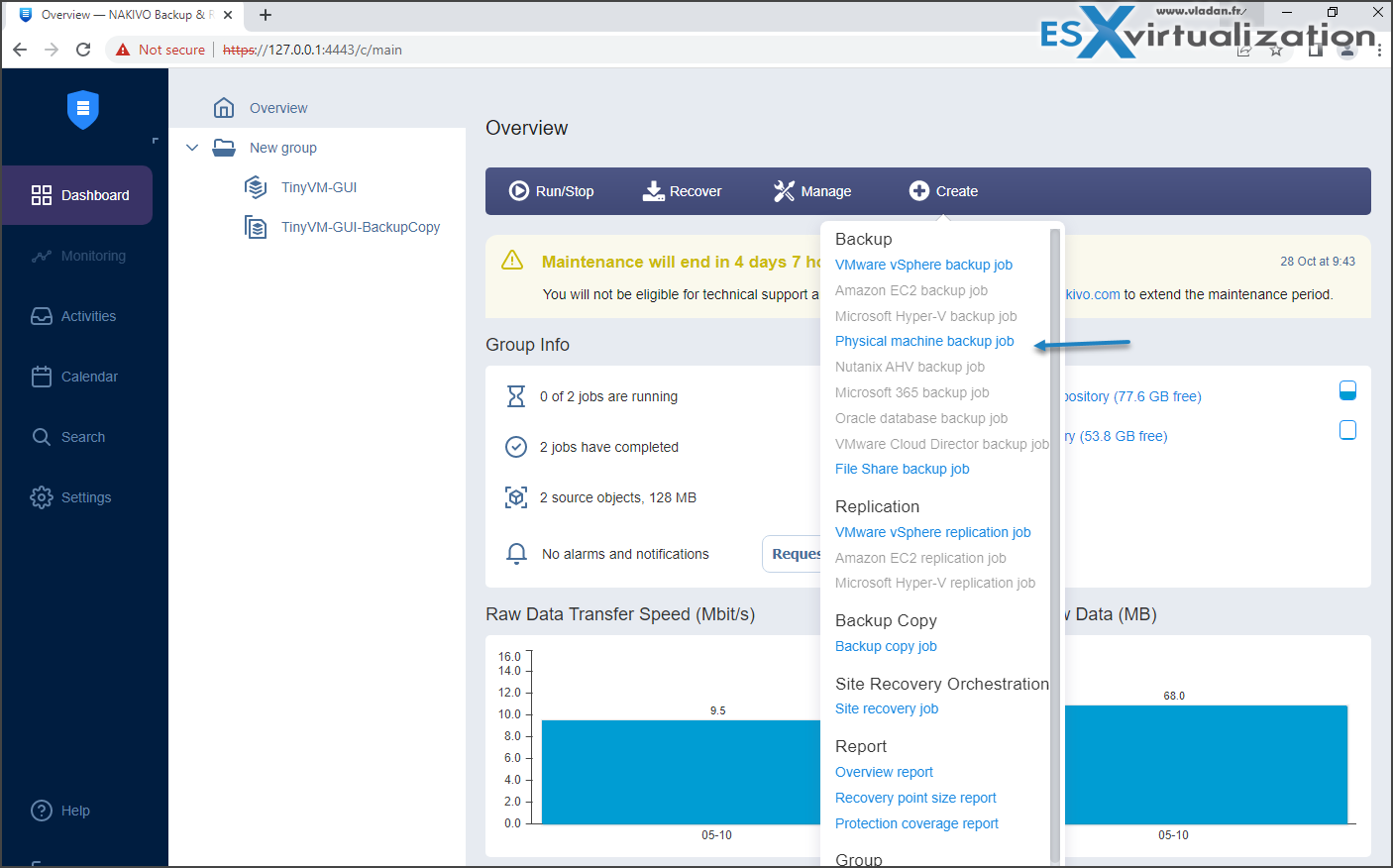Click Amazon EC2 replication job entry
The width and height of the screenshot is (1393, 868).
pyautogui.click(x=920, y=558)
